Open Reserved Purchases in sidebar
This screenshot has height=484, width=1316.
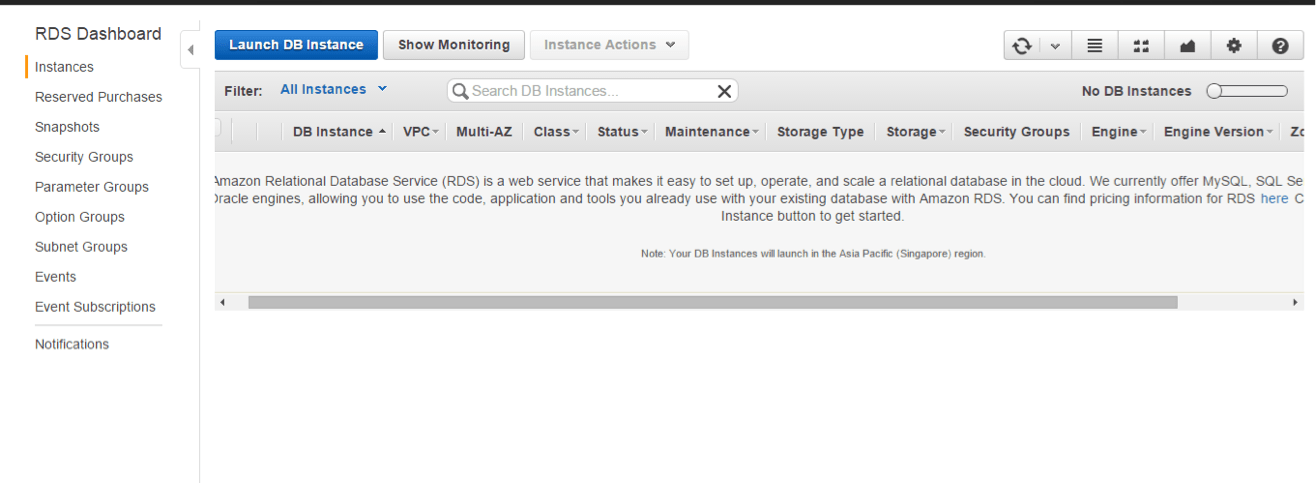98,97
